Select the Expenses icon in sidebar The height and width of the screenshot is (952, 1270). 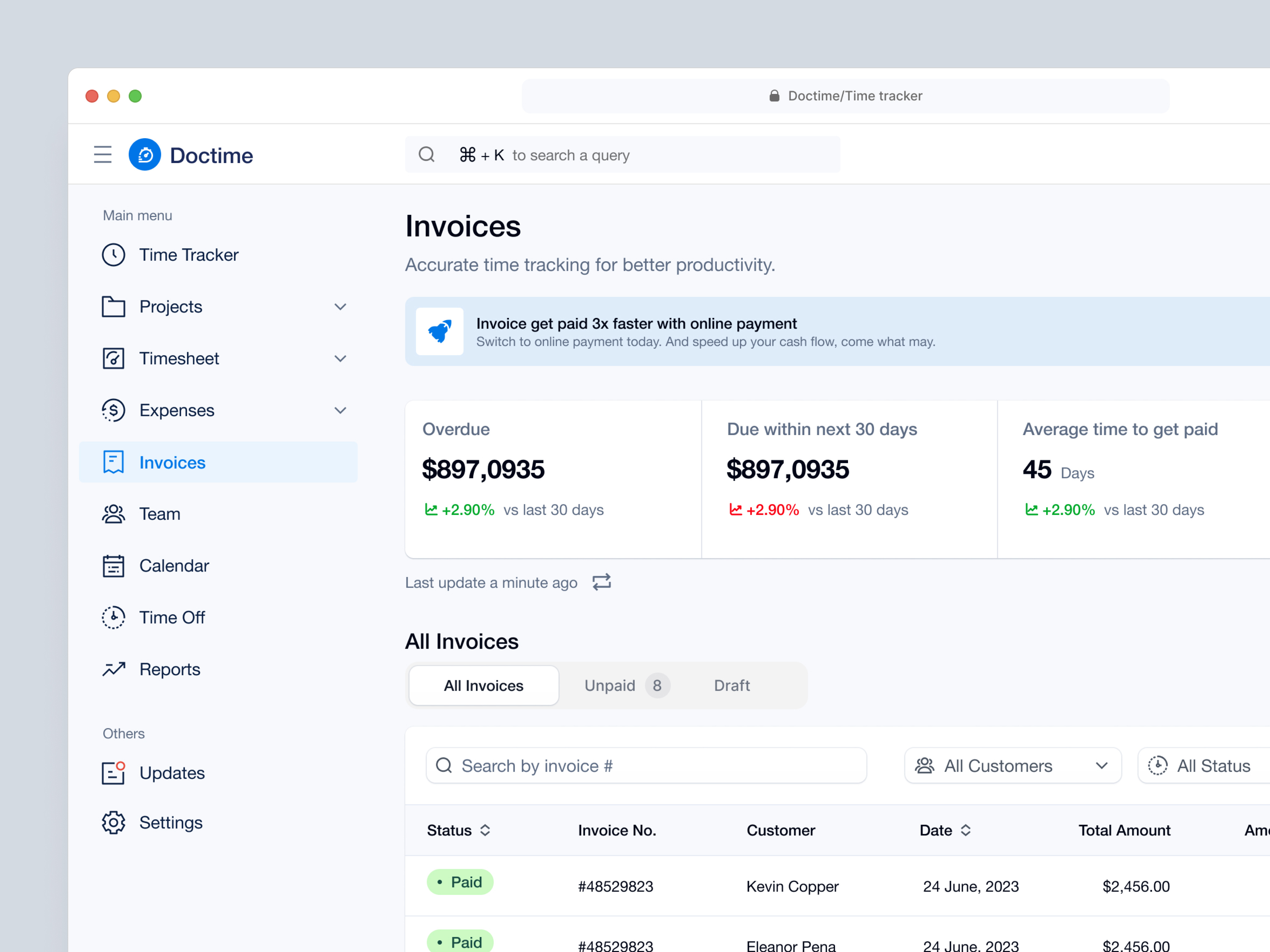pyautogui.click(x=113, y=410)
